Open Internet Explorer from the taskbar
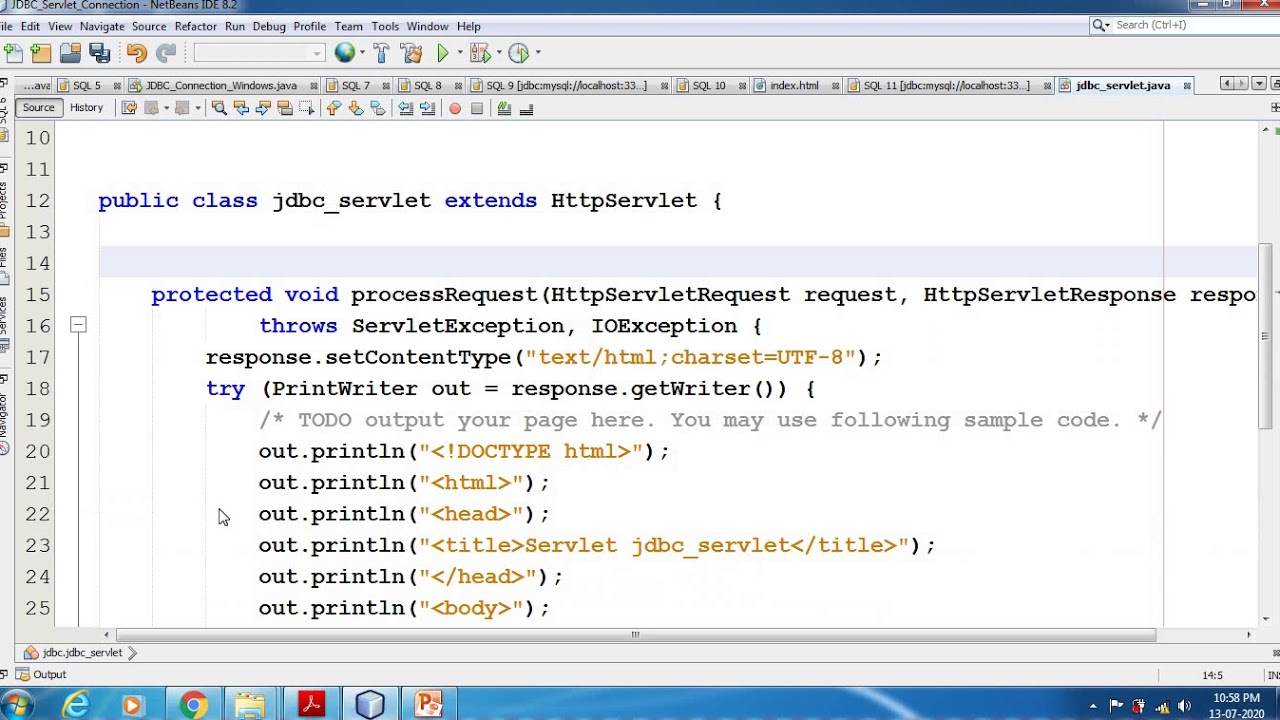Viewport: 1280px width, 720px height. pos(76,705)
